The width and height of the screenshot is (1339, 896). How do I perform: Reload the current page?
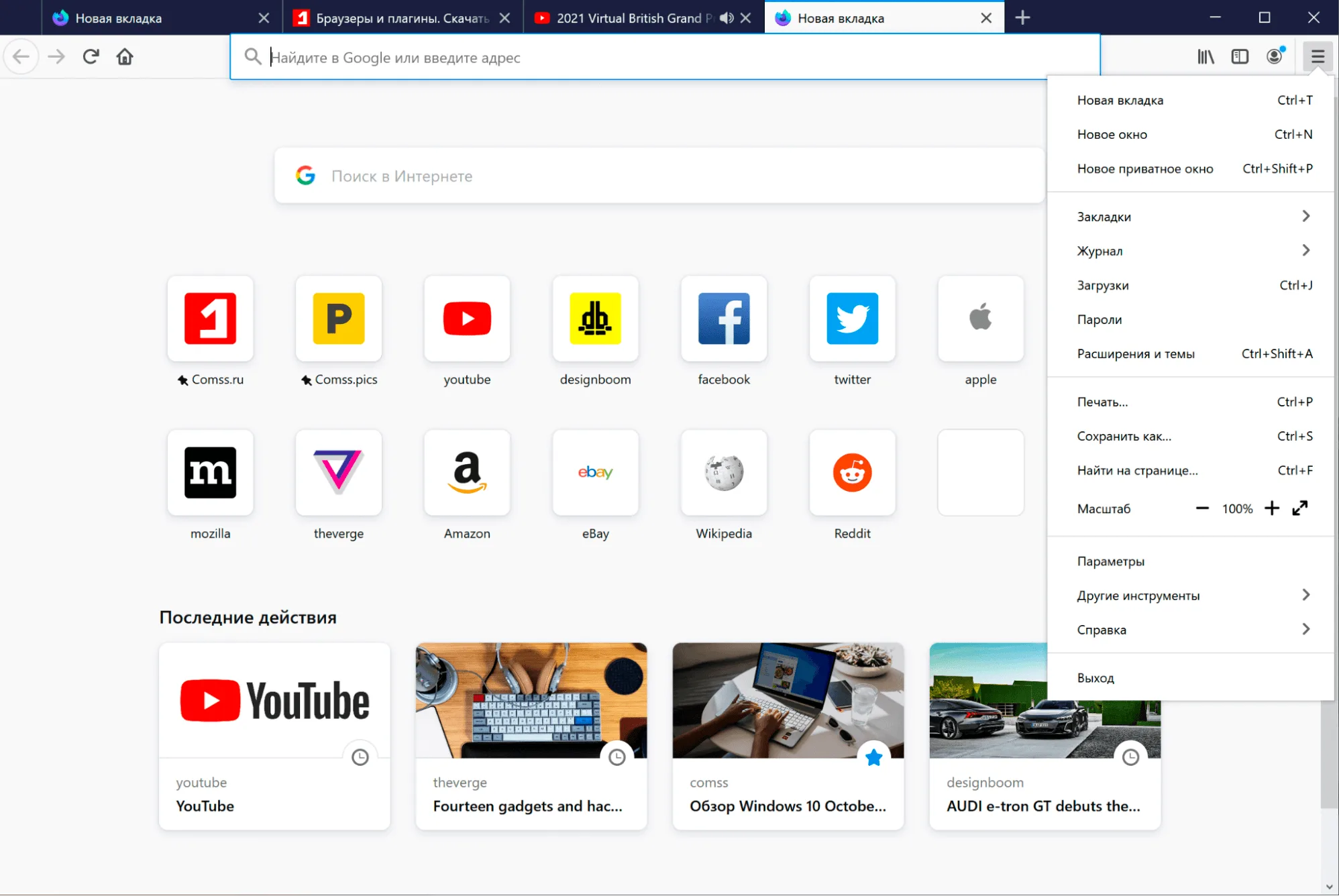click(x=91, y=57)
